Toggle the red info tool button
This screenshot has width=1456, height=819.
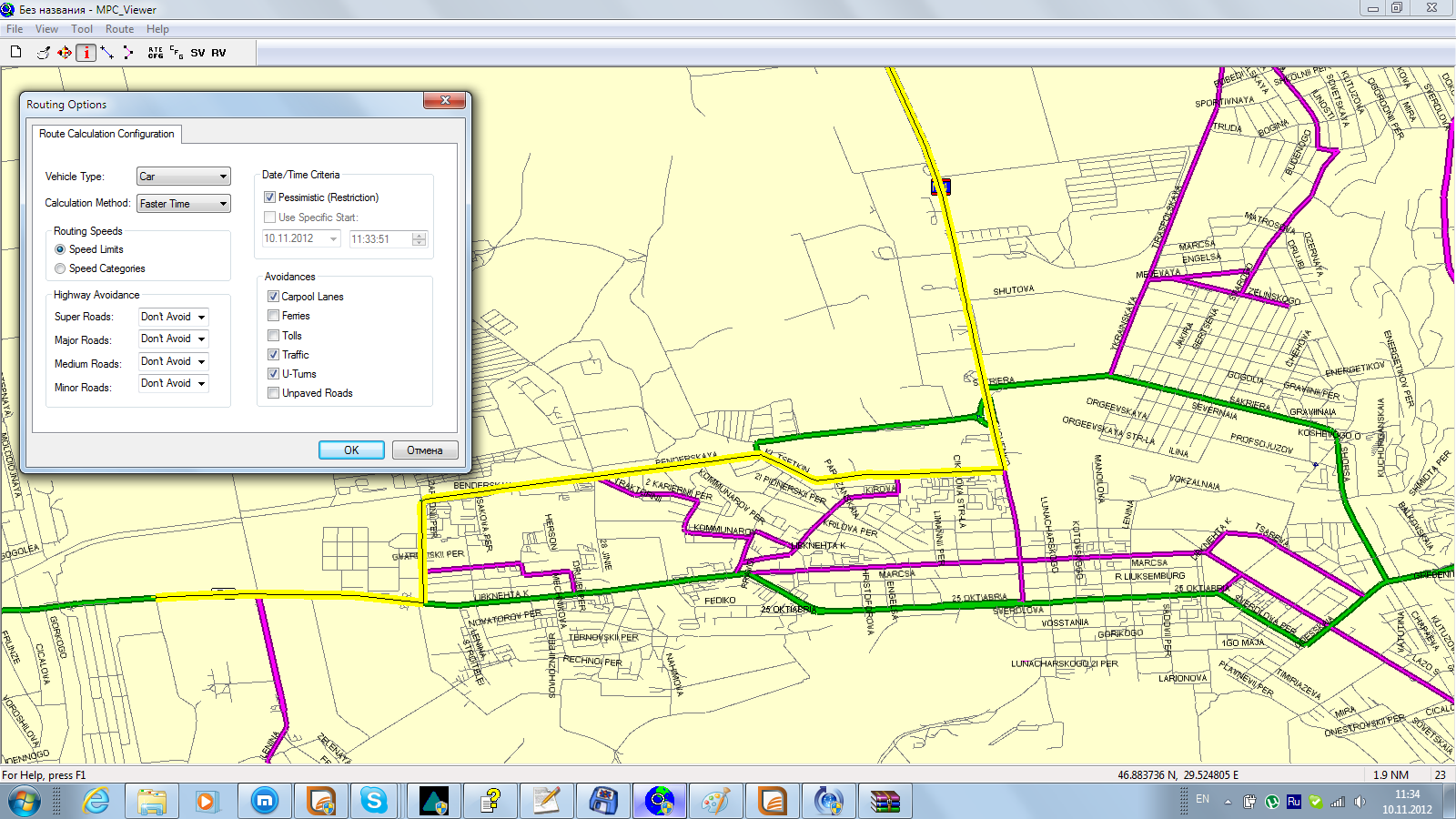[86, 53]
